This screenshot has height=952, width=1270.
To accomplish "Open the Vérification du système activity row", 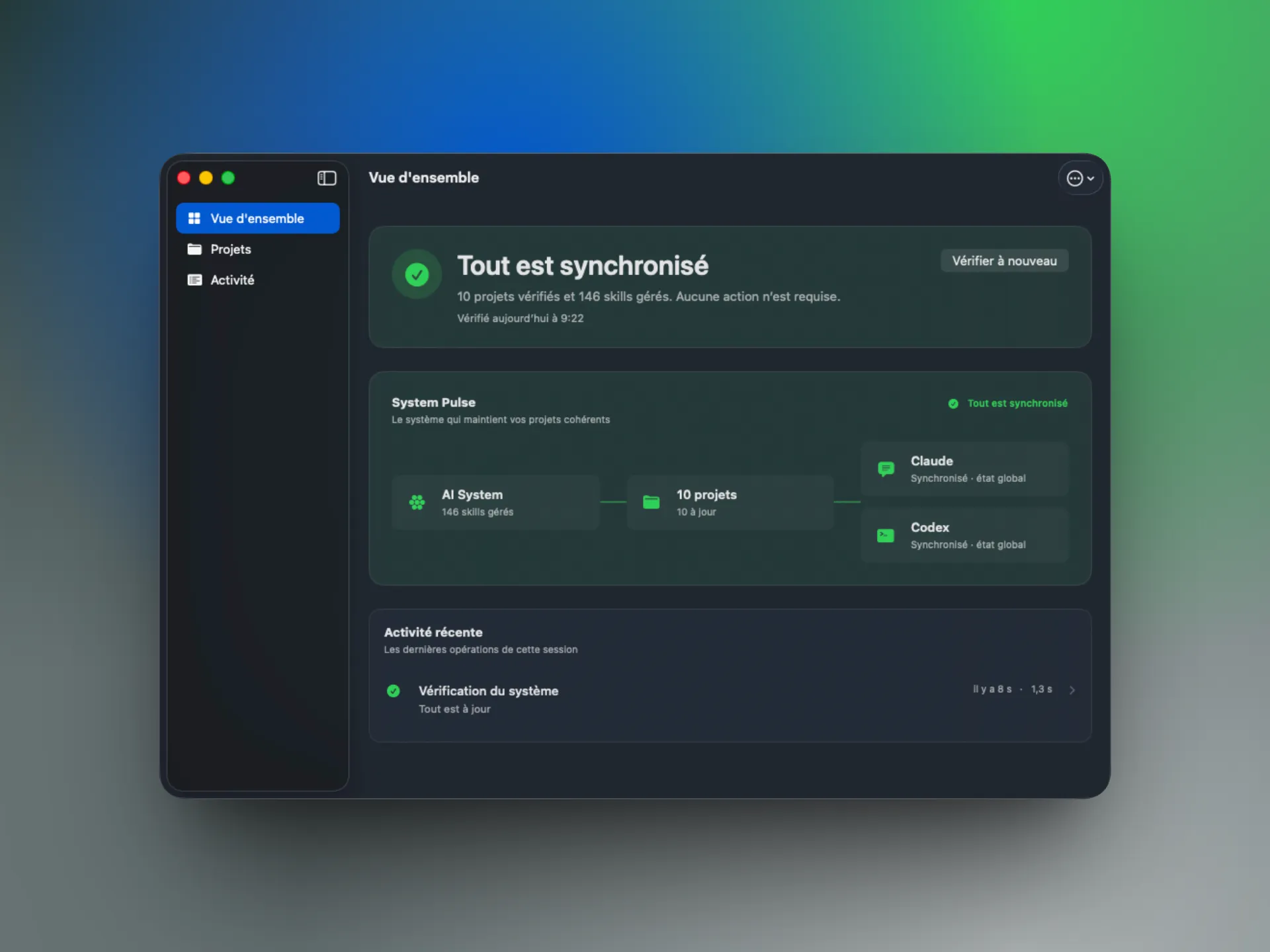I will tap(730, 699).
